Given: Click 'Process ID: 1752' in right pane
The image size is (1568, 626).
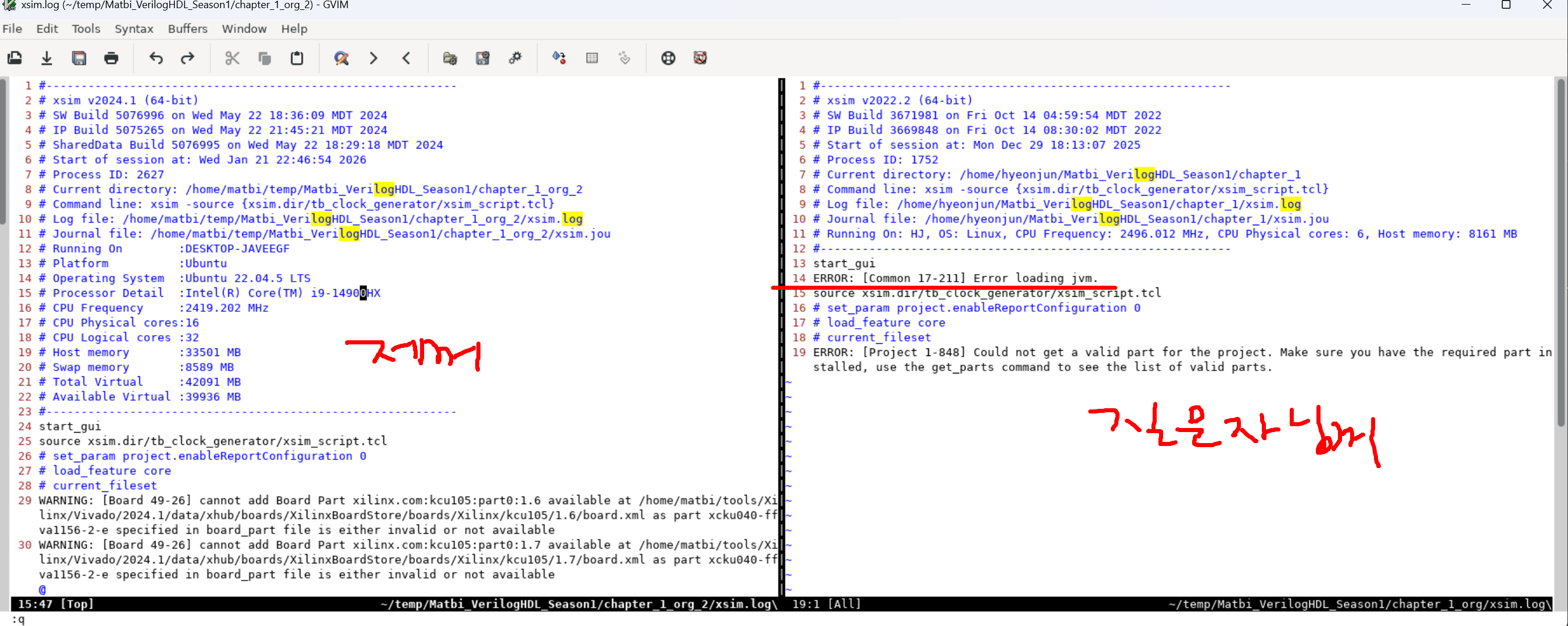Looking at the screenshot, I should click(882, 160).
